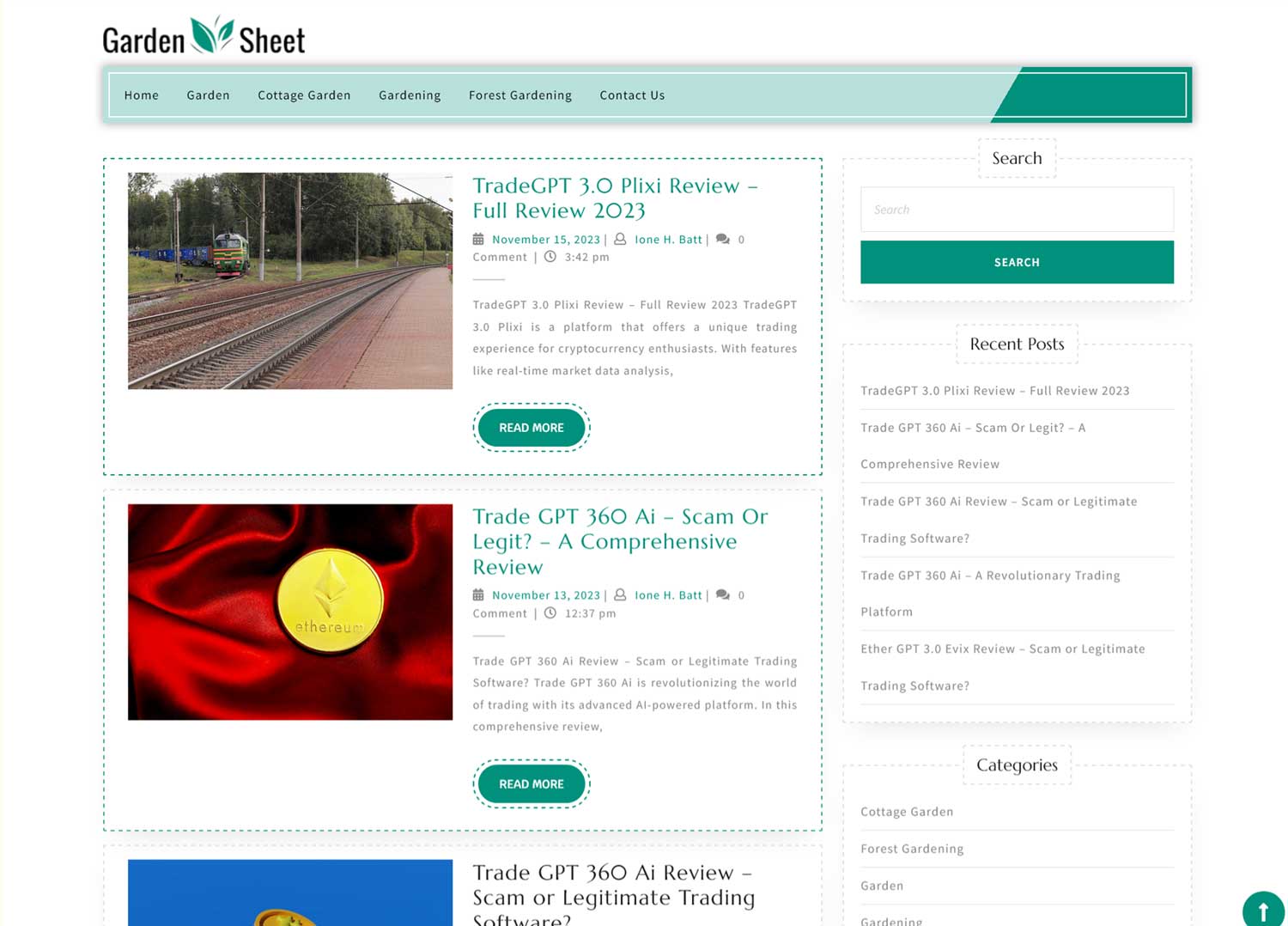Open recent post Ether GPT 3.0 Evix Review

tap(1003, 667)
